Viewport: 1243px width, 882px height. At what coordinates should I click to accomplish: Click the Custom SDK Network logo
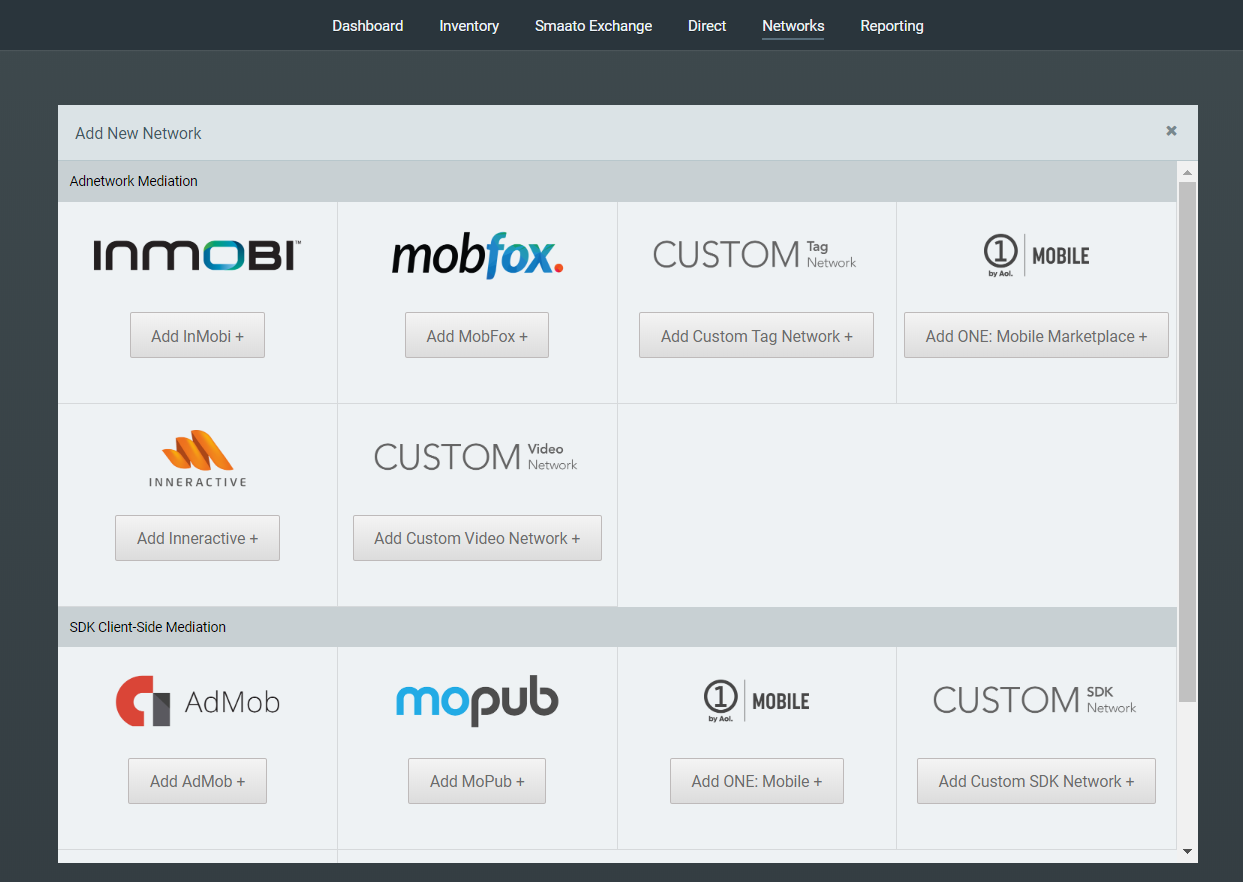(1035, 700)
